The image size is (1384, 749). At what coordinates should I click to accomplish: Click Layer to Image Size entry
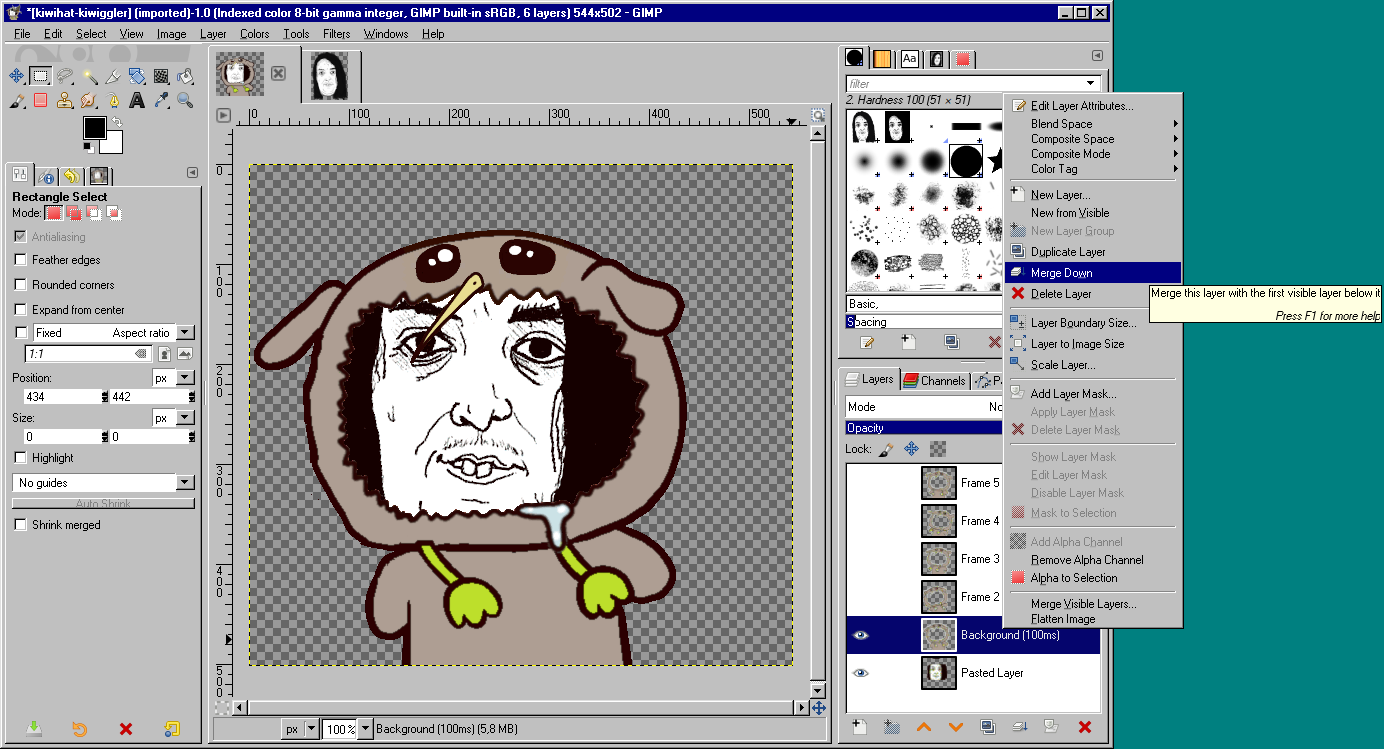pyautogui.click(x=1093, y=344)
